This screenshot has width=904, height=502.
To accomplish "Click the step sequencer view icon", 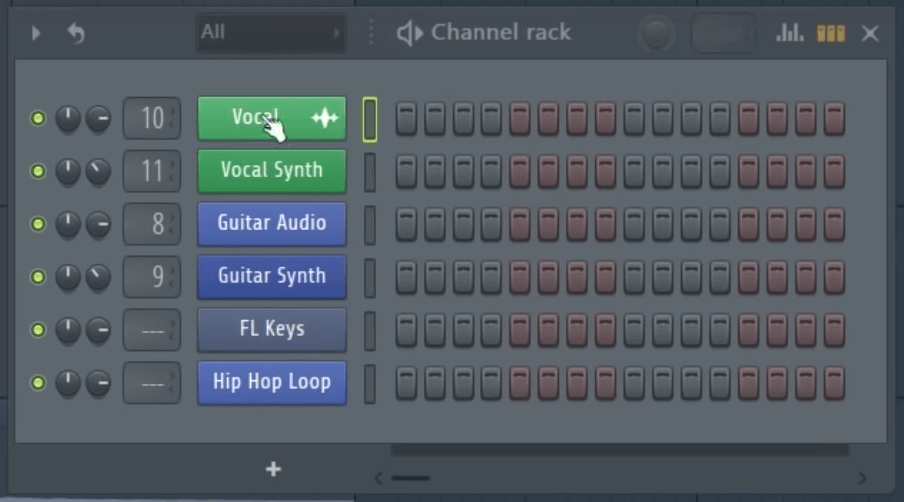I will (830, 33).
